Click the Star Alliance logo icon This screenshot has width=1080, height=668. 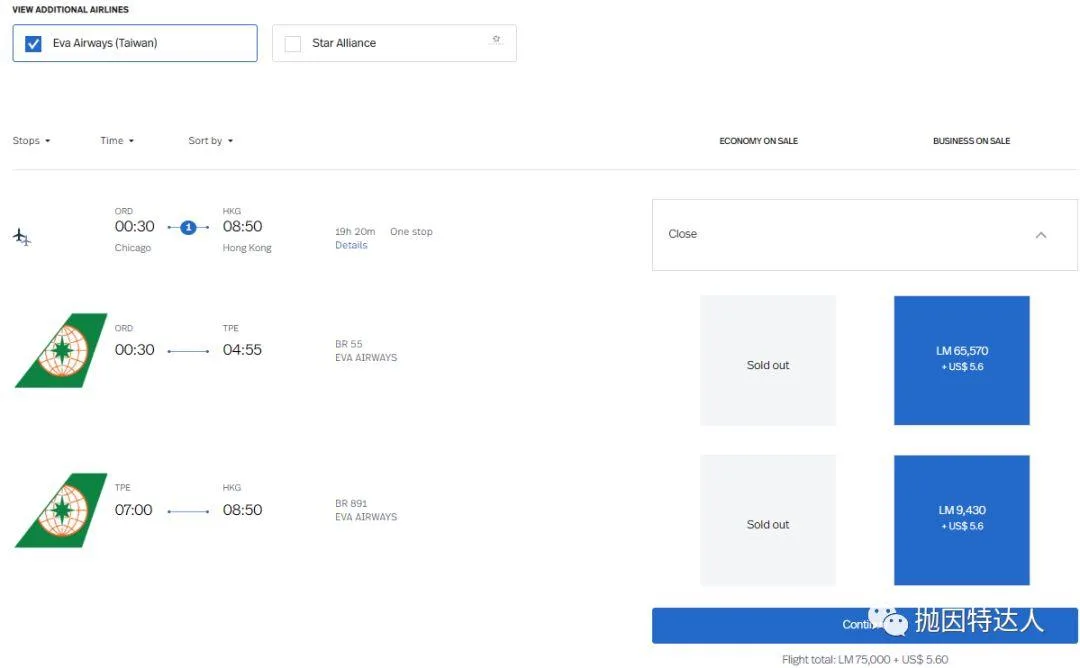(495, 40)
